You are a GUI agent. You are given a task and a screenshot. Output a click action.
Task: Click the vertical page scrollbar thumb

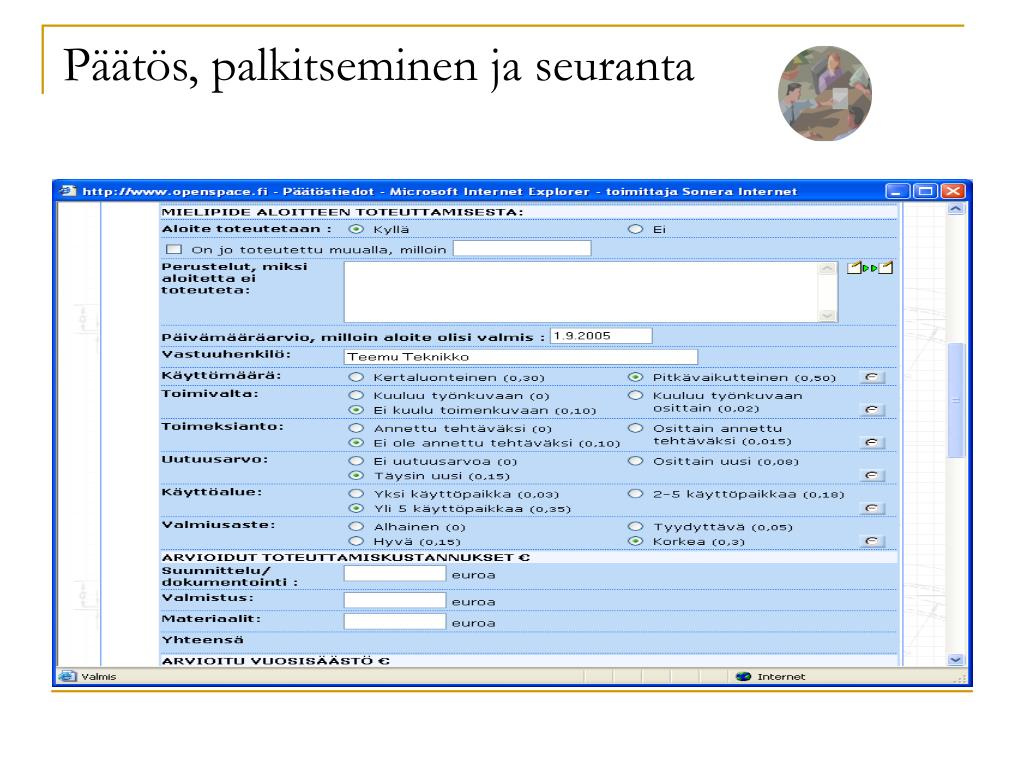(955, 400)
